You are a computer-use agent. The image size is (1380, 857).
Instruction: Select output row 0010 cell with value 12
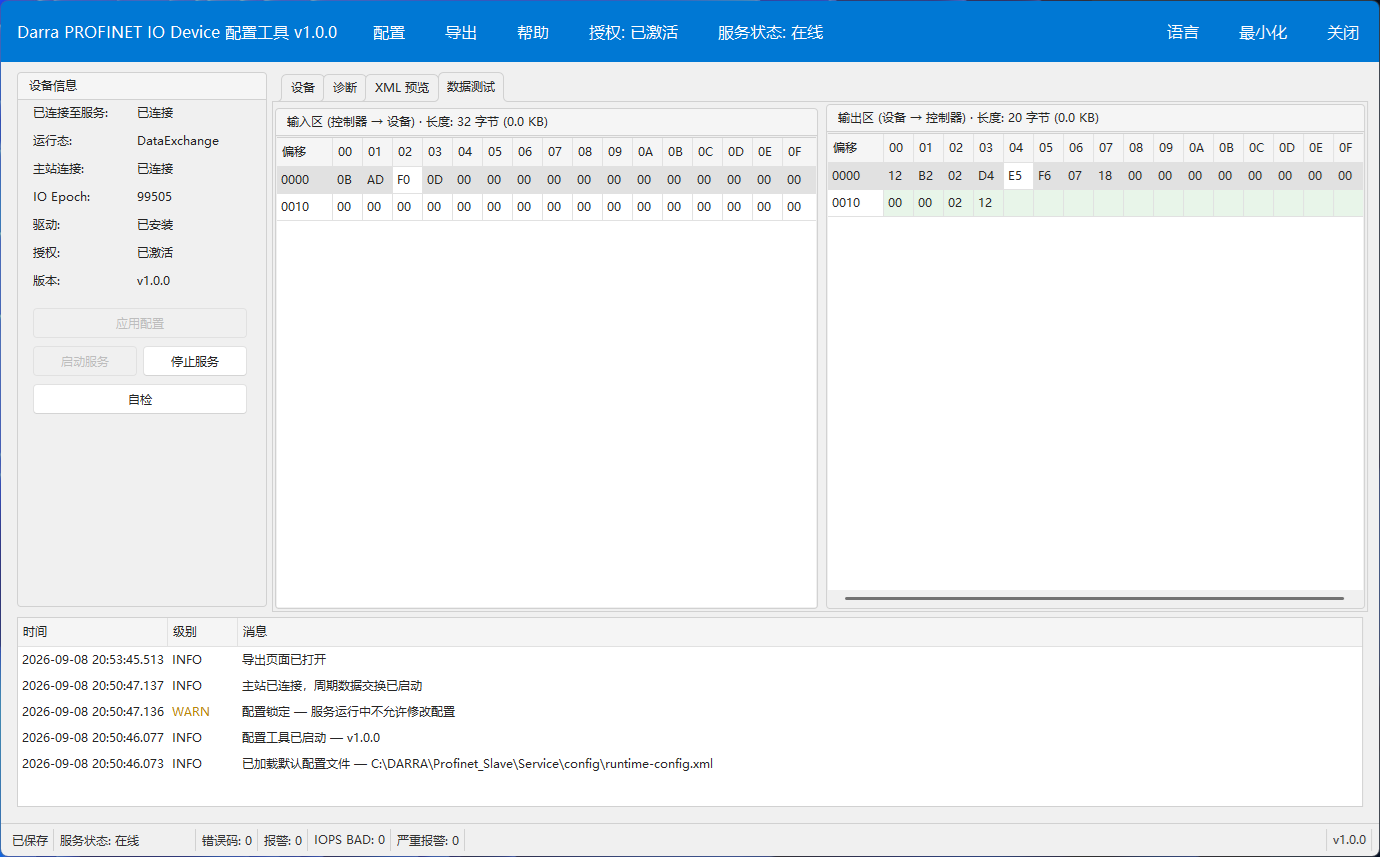987,203
